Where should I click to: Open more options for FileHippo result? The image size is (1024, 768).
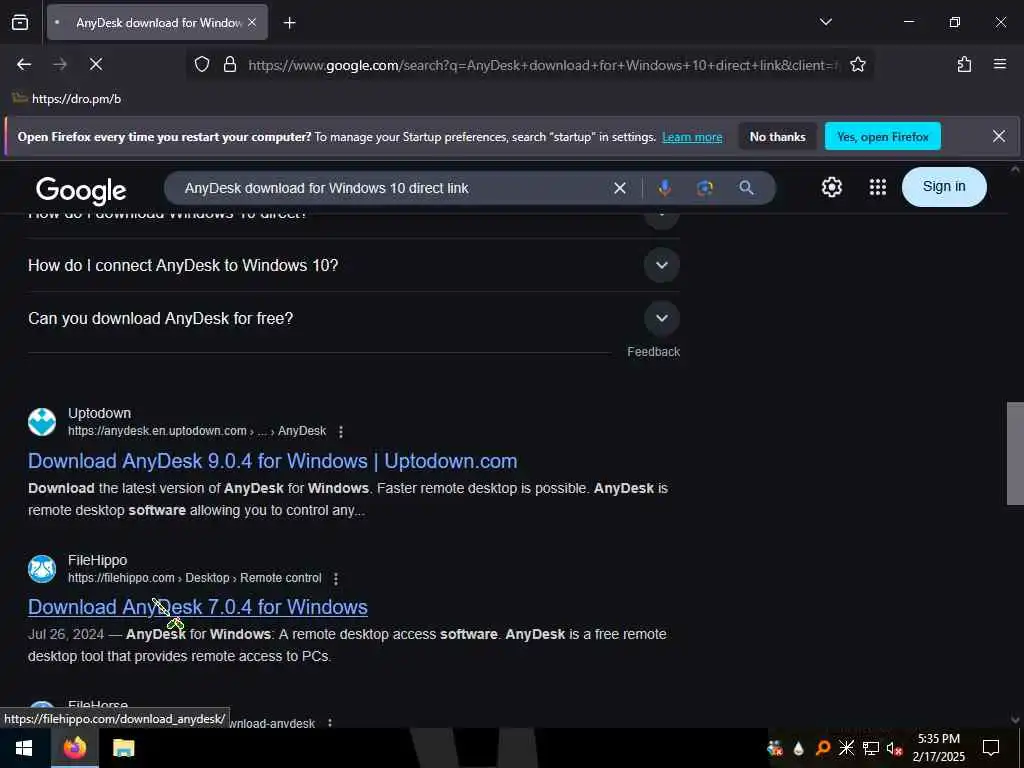pyautogui.click(x=336, y=579)
